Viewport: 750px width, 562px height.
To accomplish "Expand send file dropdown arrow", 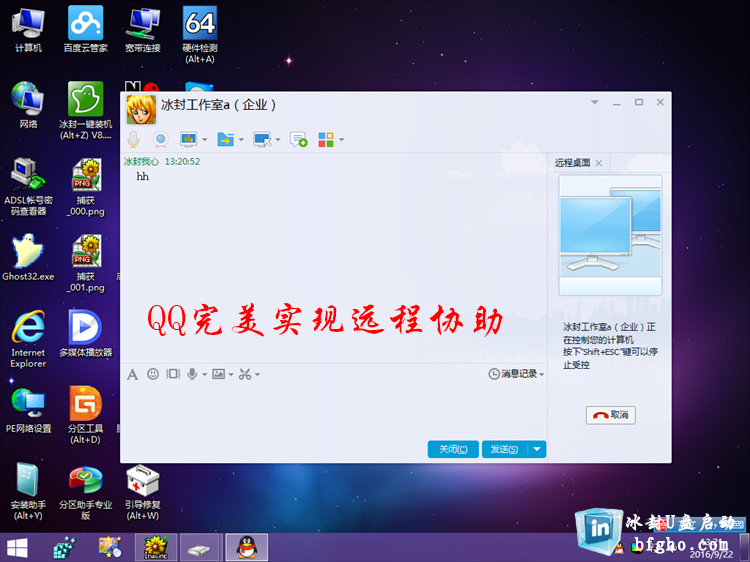I will tap(241, 140).
